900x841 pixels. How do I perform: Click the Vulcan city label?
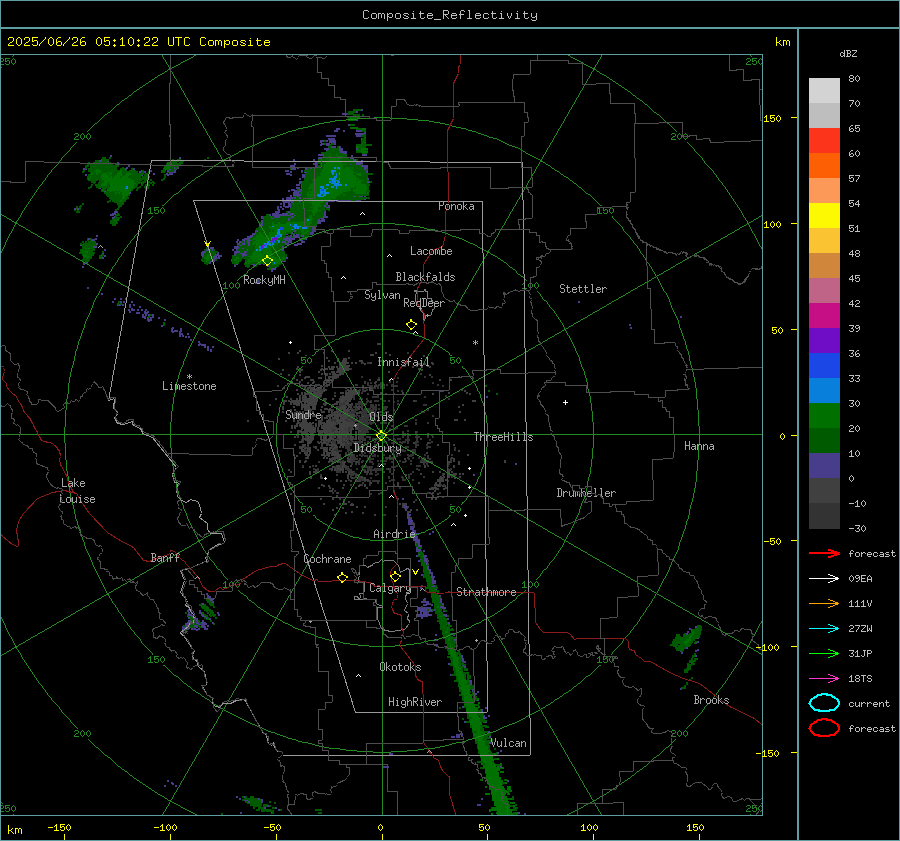point(508,743)
